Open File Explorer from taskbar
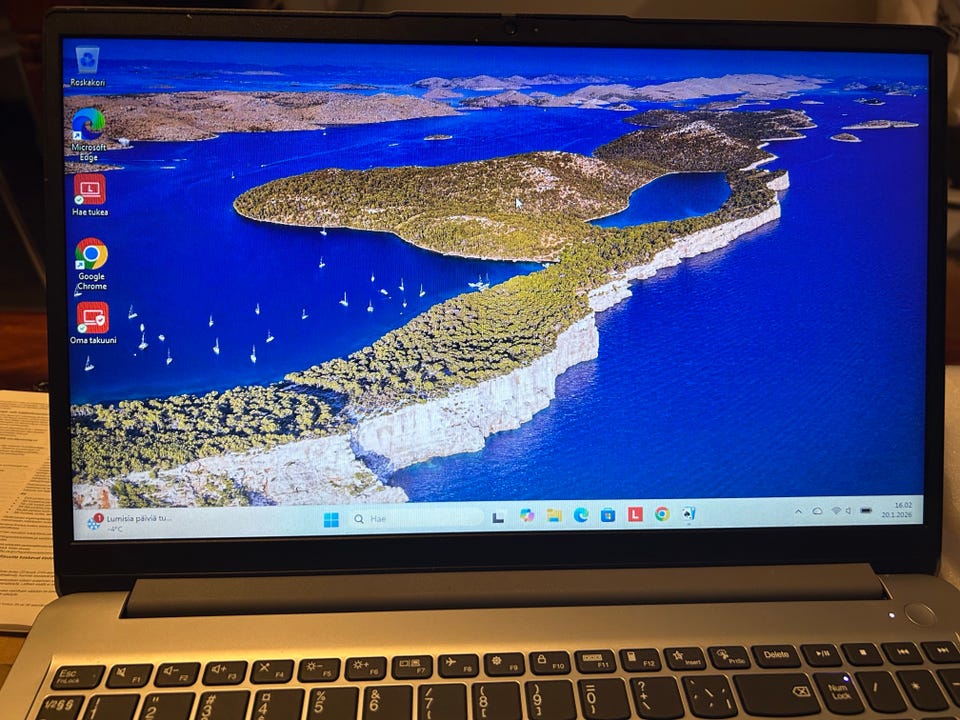Image resolution: width=960 pixels, height=720 pixels. coord(554,515)
